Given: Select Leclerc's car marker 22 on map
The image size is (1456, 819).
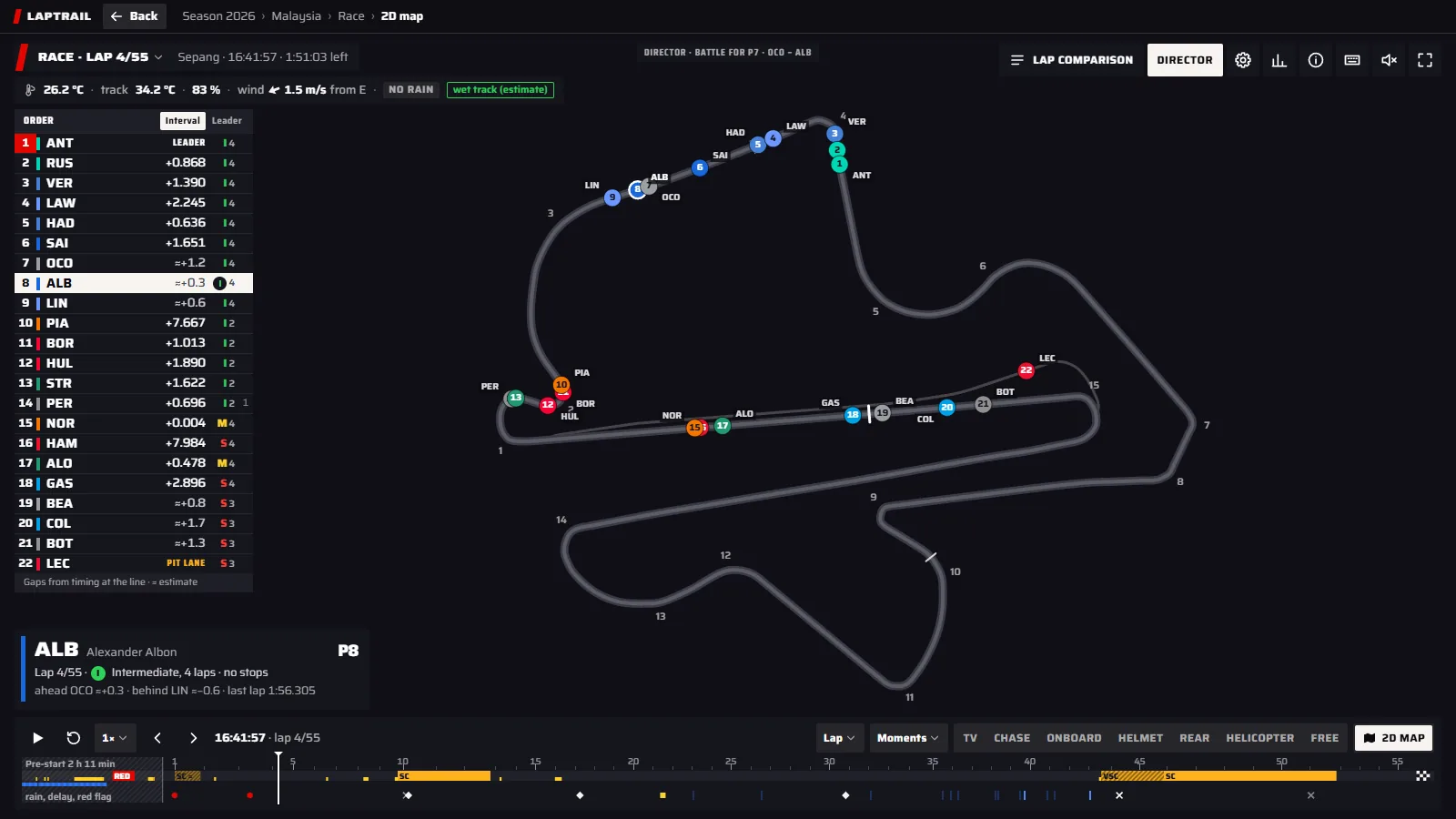Looking at the screenshot, I should (x=1026, y=370).
